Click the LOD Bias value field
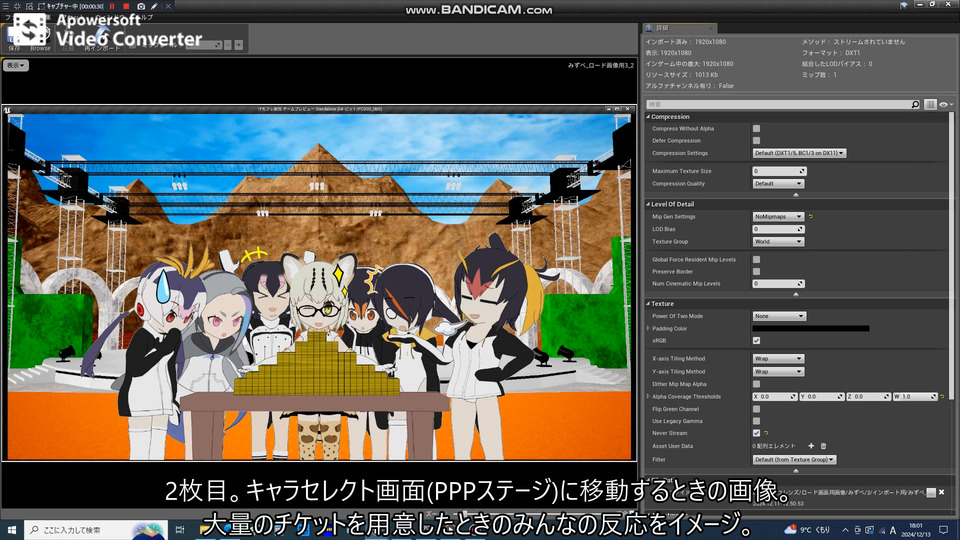The height and width of the screenshot is (540, 960). tap(778, 229)
